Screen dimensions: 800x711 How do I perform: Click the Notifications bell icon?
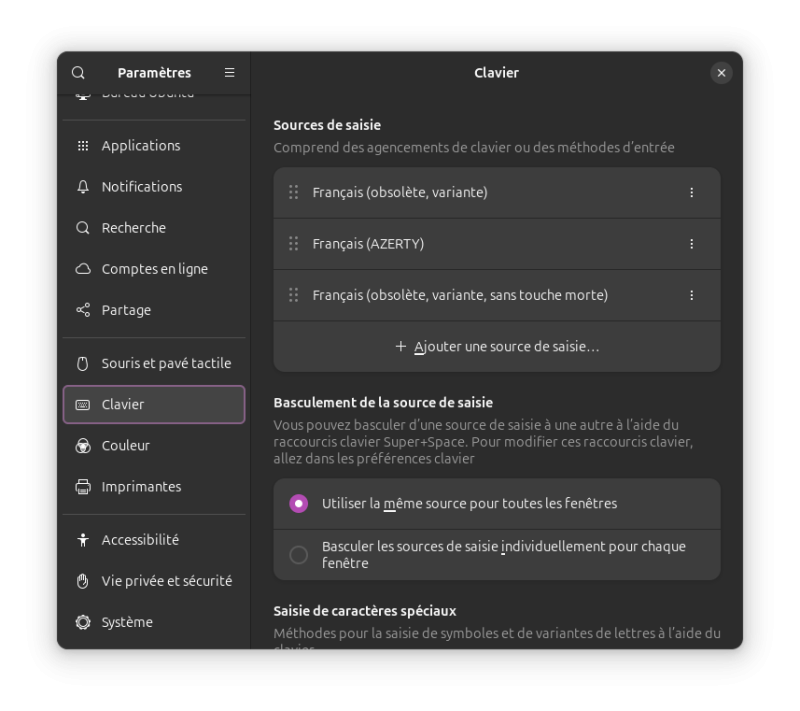[x=83, y=187]
